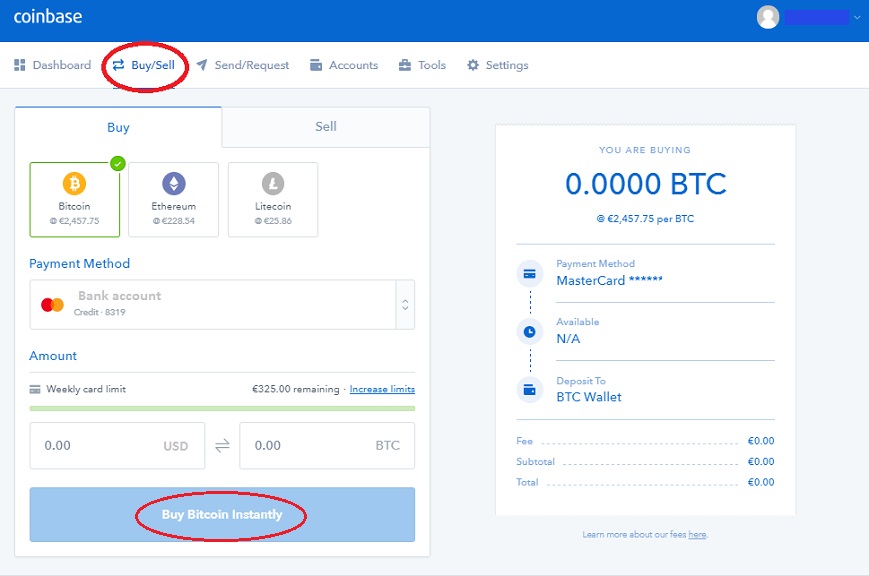Click the @ €2,457.75 per BTC rate
Screen dimensions: 869x576
tap(645, 219)
